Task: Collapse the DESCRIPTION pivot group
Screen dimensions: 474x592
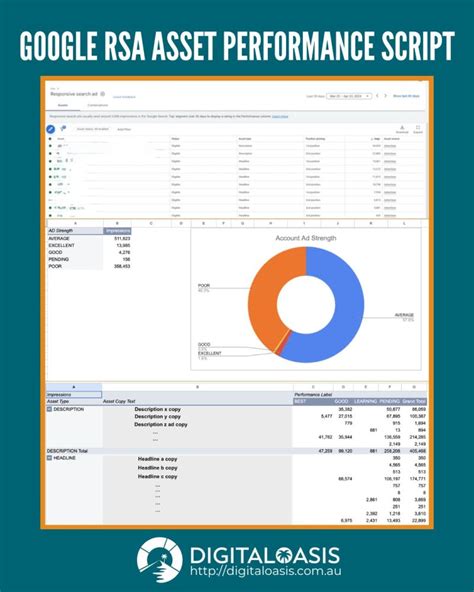Action: pos(49,409)
